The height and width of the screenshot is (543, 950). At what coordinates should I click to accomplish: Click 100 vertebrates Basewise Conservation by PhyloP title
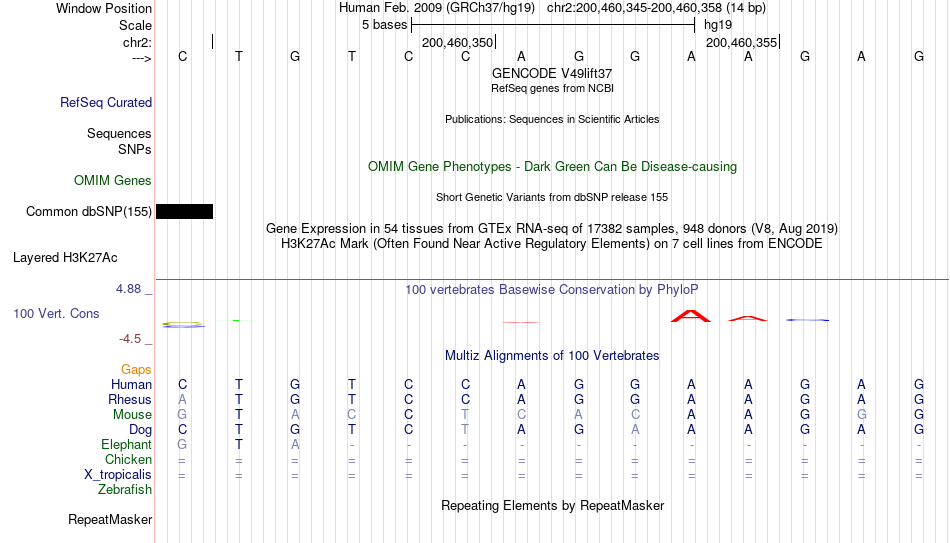click(x=552, y=290)
